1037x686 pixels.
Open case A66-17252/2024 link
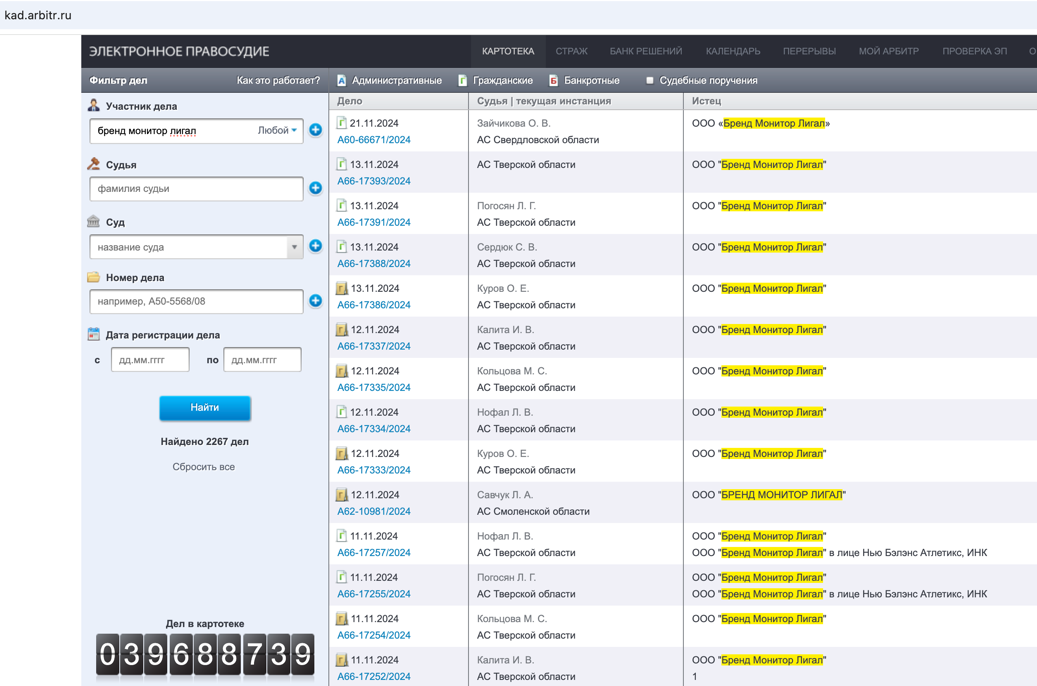374,676
